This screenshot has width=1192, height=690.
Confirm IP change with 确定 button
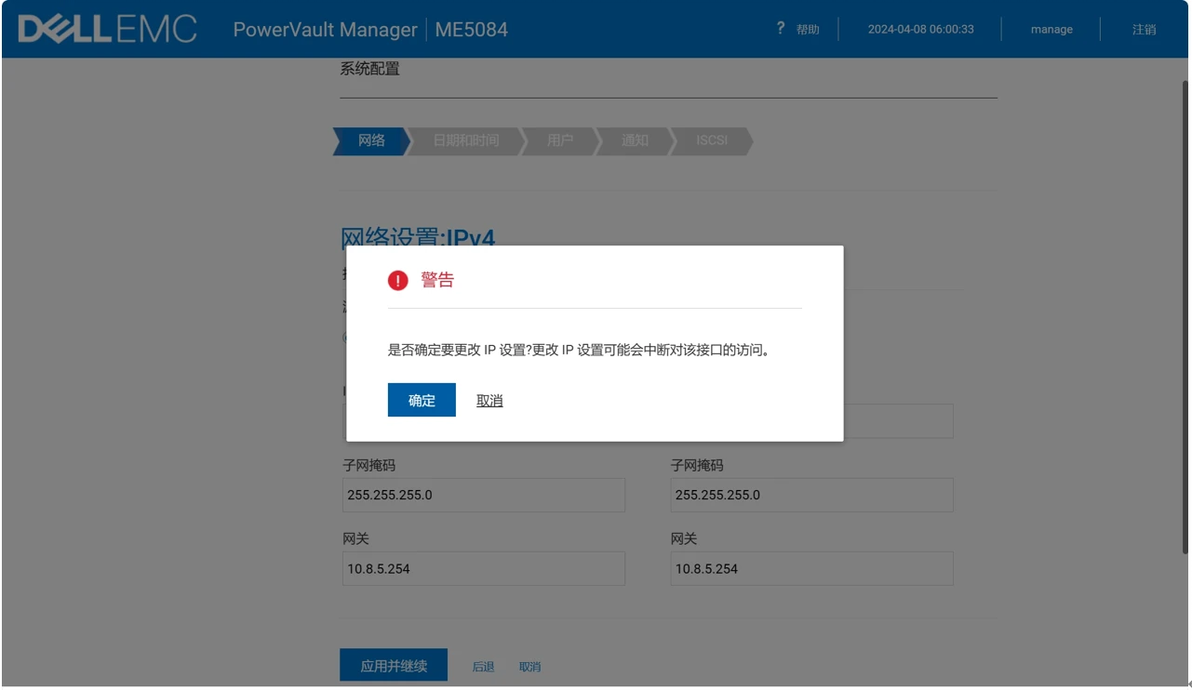(421, 400)
